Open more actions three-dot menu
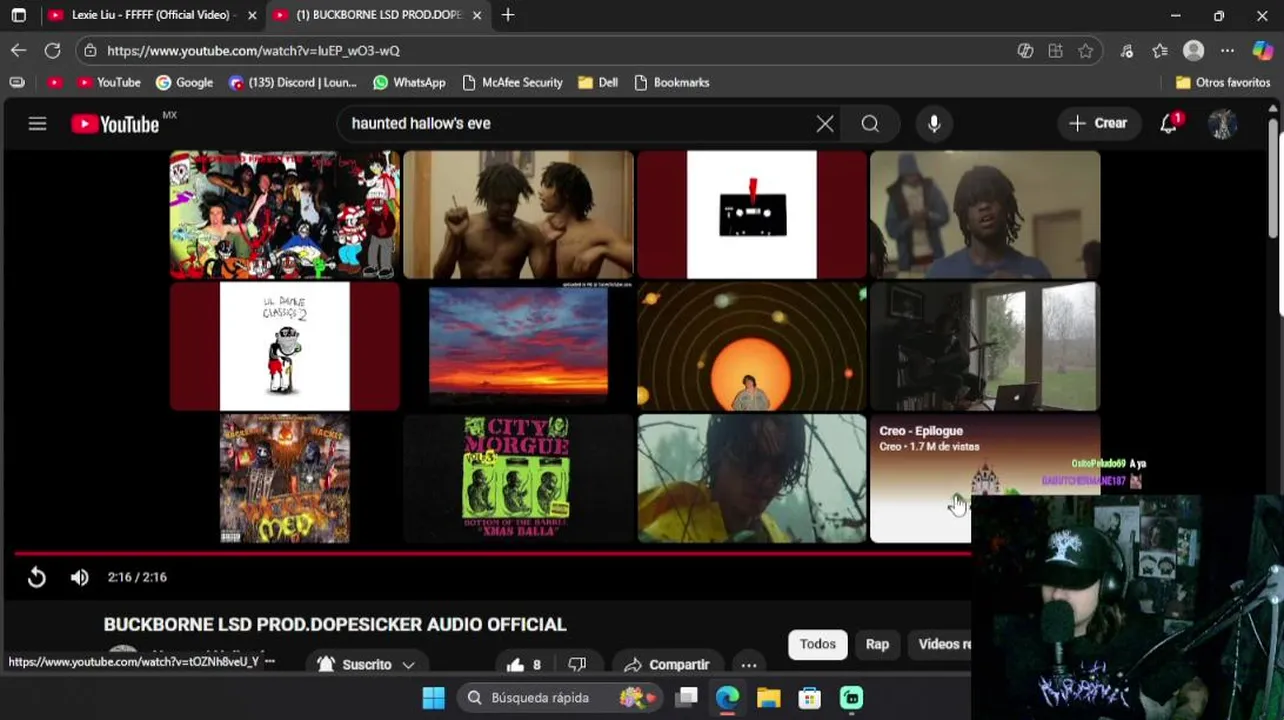 [x=749, y=664]
